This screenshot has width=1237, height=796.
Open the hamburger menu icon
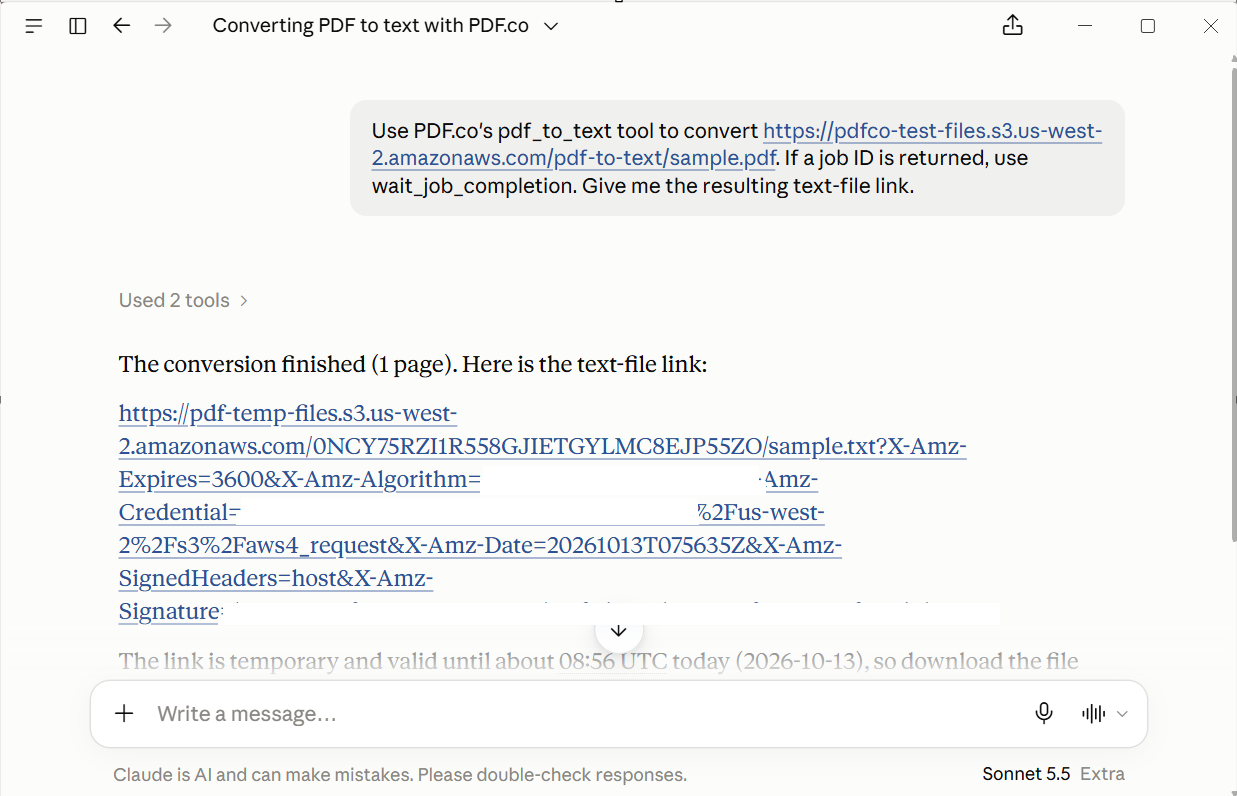(34, 27)
